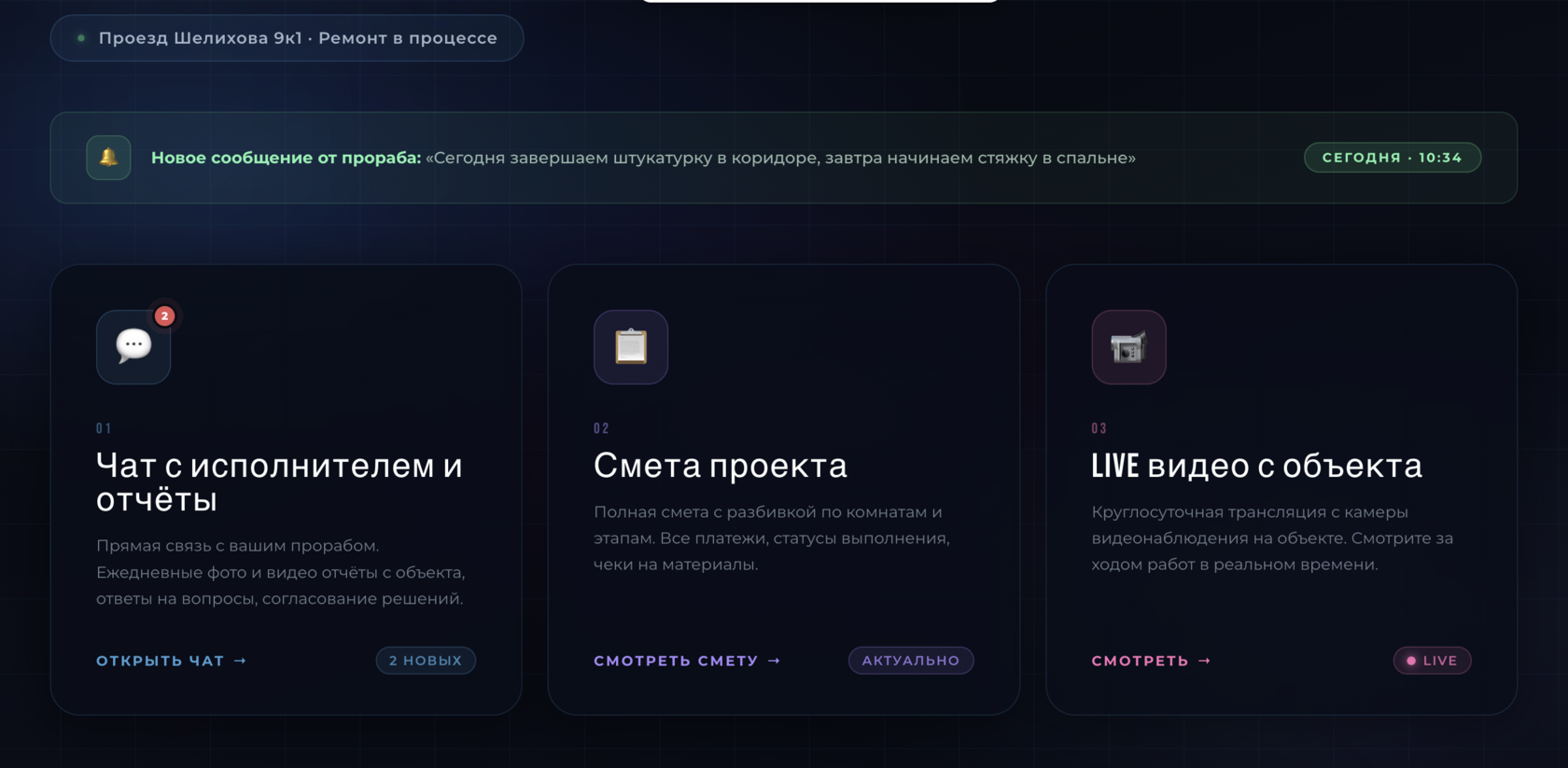
Task: Click the clipboard icon on the Смета проекта card
Action: click(631, 347)
